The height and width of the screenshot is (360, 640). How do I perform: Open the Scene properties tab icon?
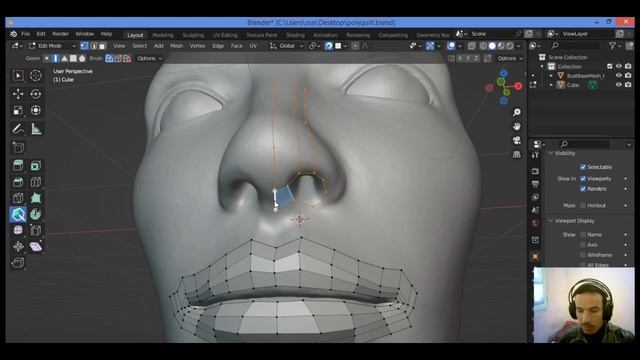535,210
